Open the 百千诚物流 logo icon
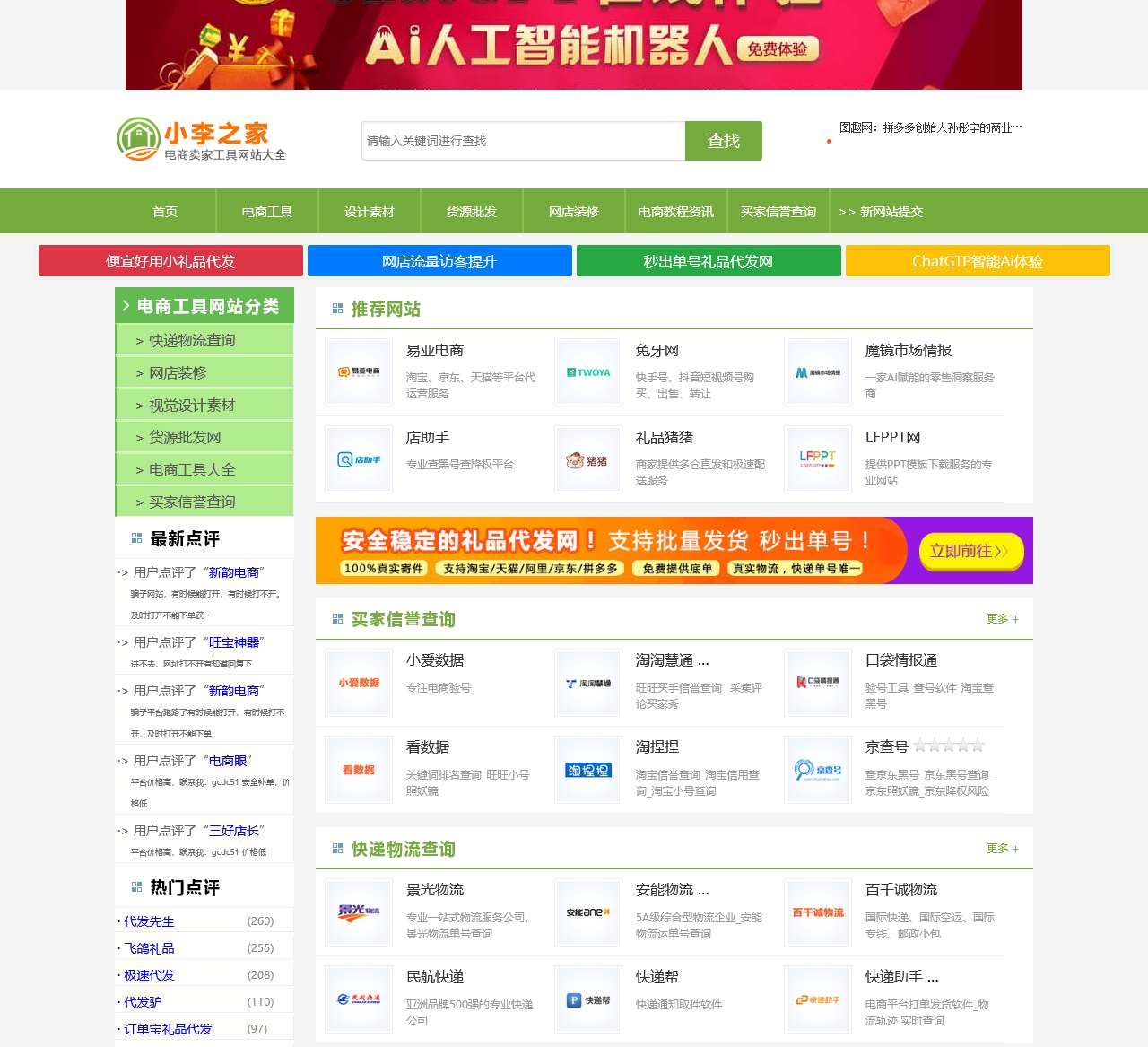The image size is (1148, 1047). [x=818, y=912]
